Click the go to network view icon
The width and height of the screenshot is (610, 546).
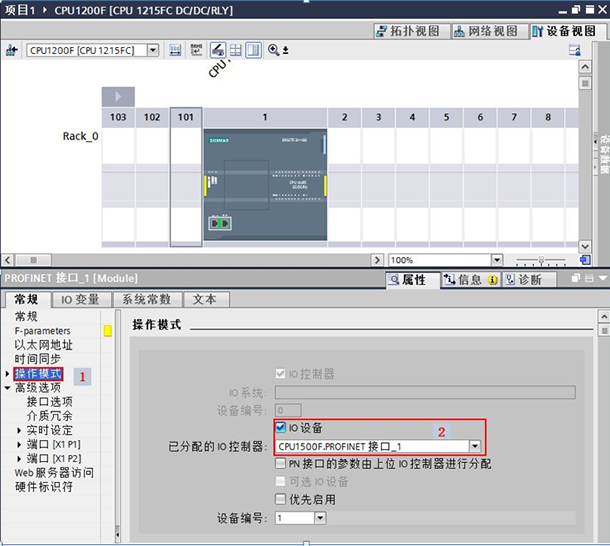[x=12, y=50]
